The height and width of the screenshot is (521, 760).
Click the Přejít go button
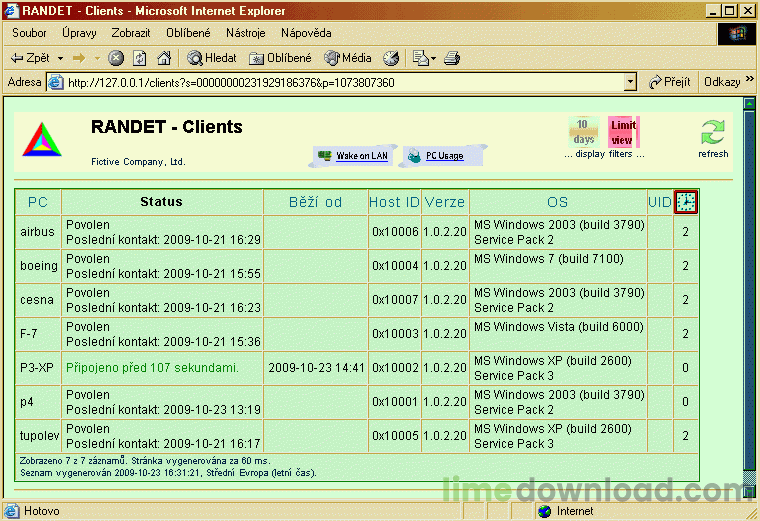point(669,82)
